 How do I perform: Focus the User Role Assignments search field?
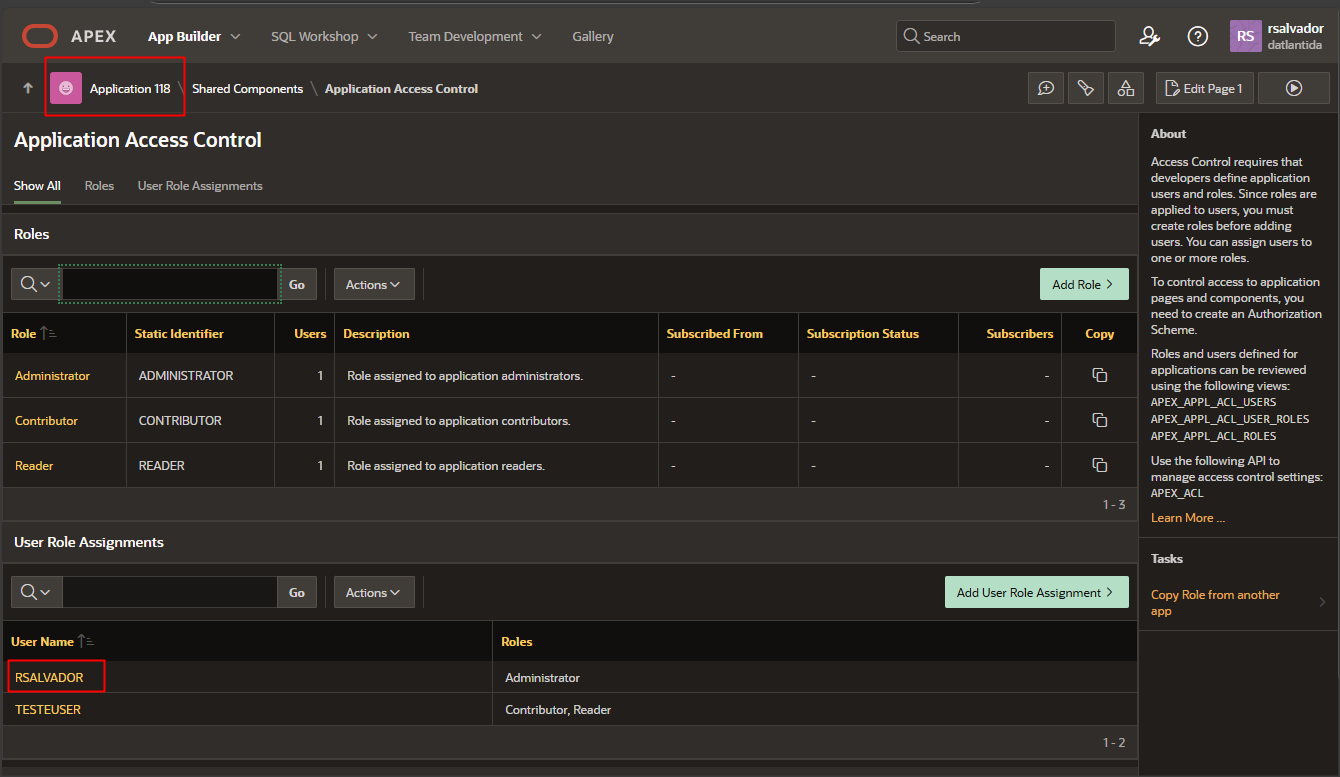[169, 593]
